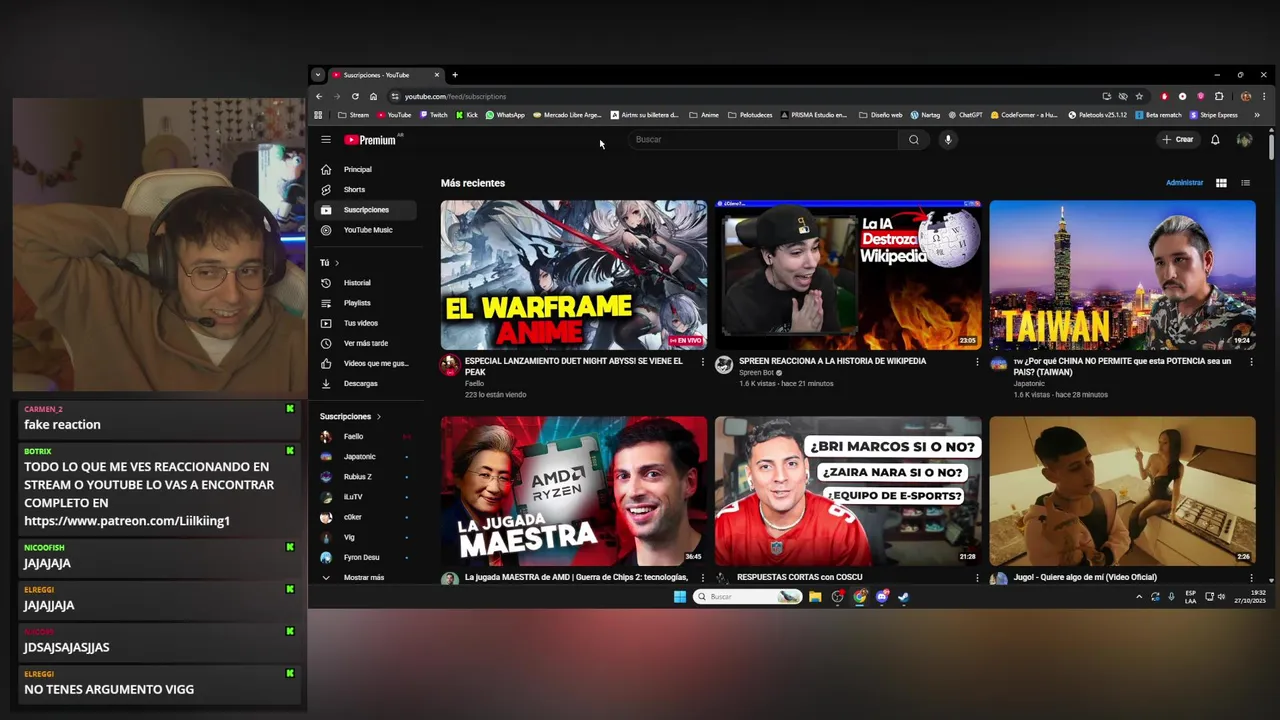Select Suscripciones in the sidebar

click(366, 210)
